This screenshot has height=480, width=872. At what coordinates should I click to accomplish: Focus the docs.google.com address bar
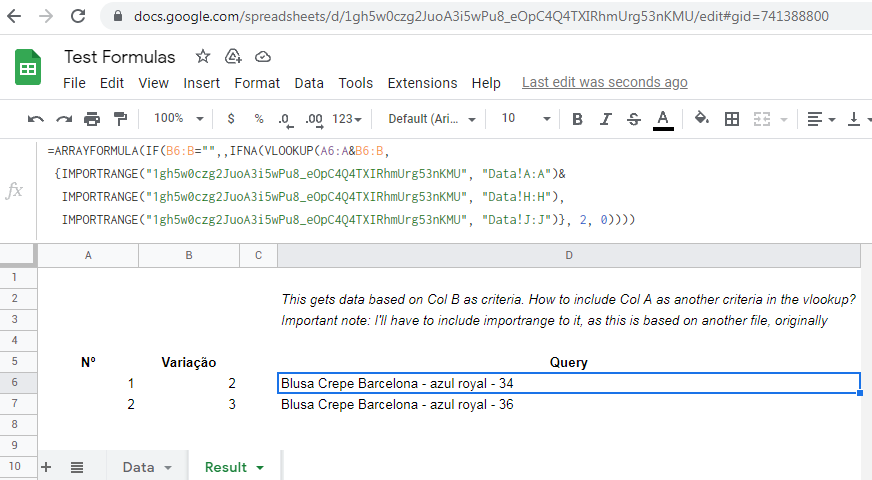481,16
